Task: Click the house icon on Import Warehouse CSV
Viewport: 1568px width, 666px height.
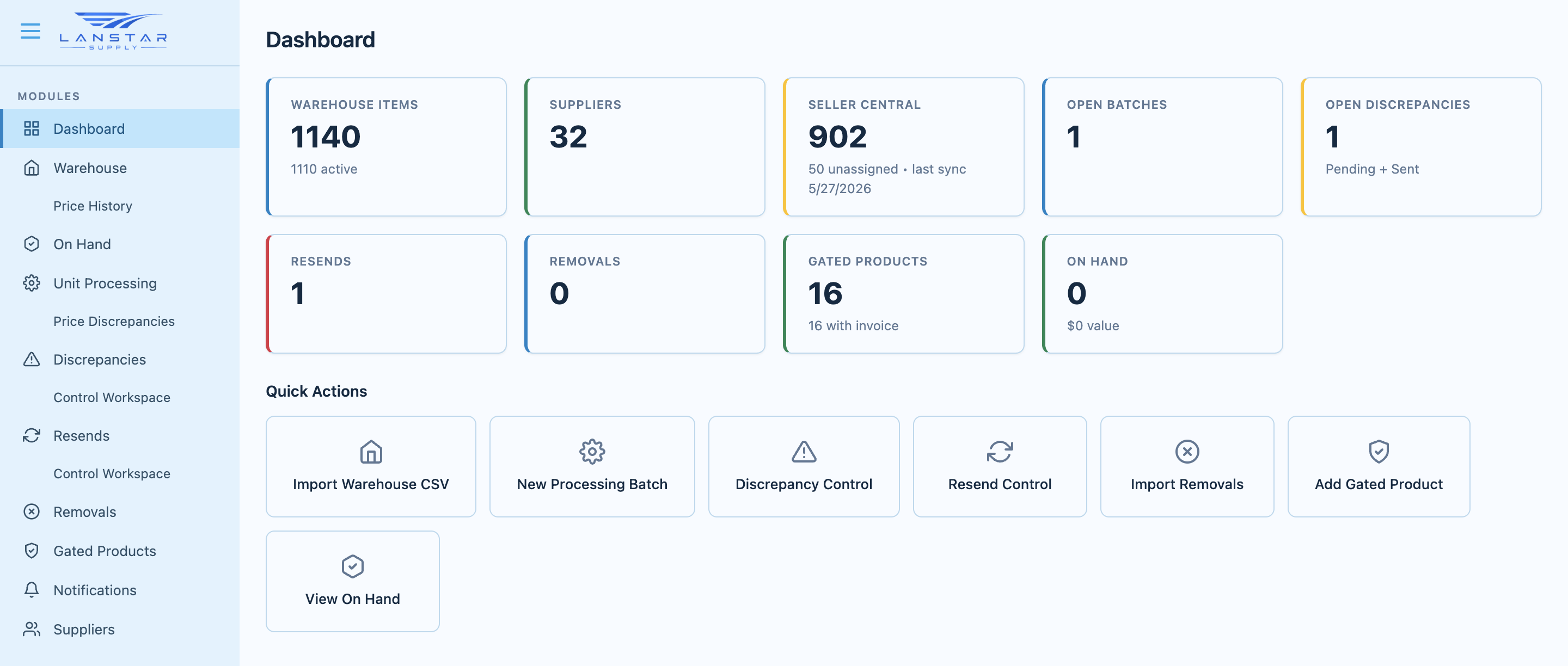Action: pos(371,451)
